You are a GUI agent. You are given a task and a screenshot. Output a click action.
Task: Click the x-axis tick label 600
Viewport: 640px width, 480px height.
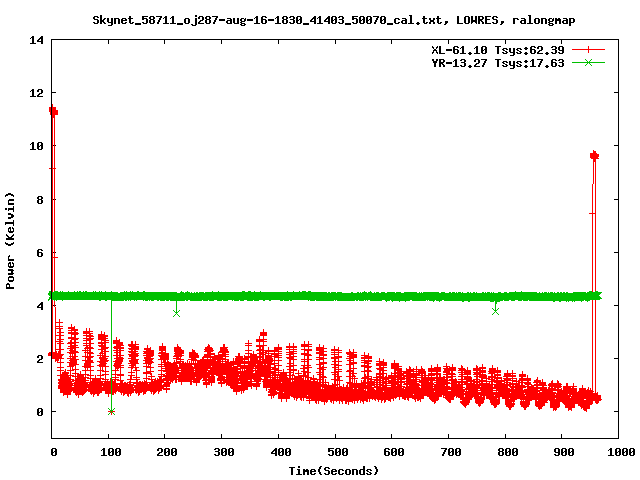(x=394, y=452)
